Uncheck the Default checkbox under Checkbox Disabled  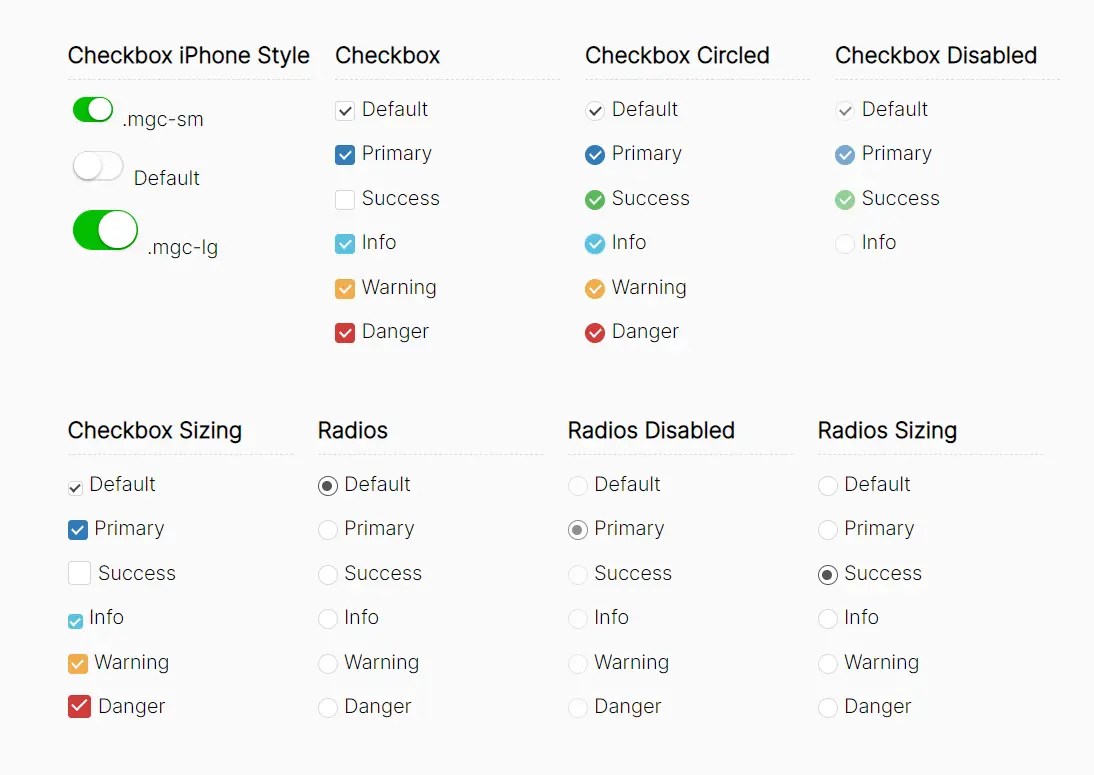click(x=845, y=110)
